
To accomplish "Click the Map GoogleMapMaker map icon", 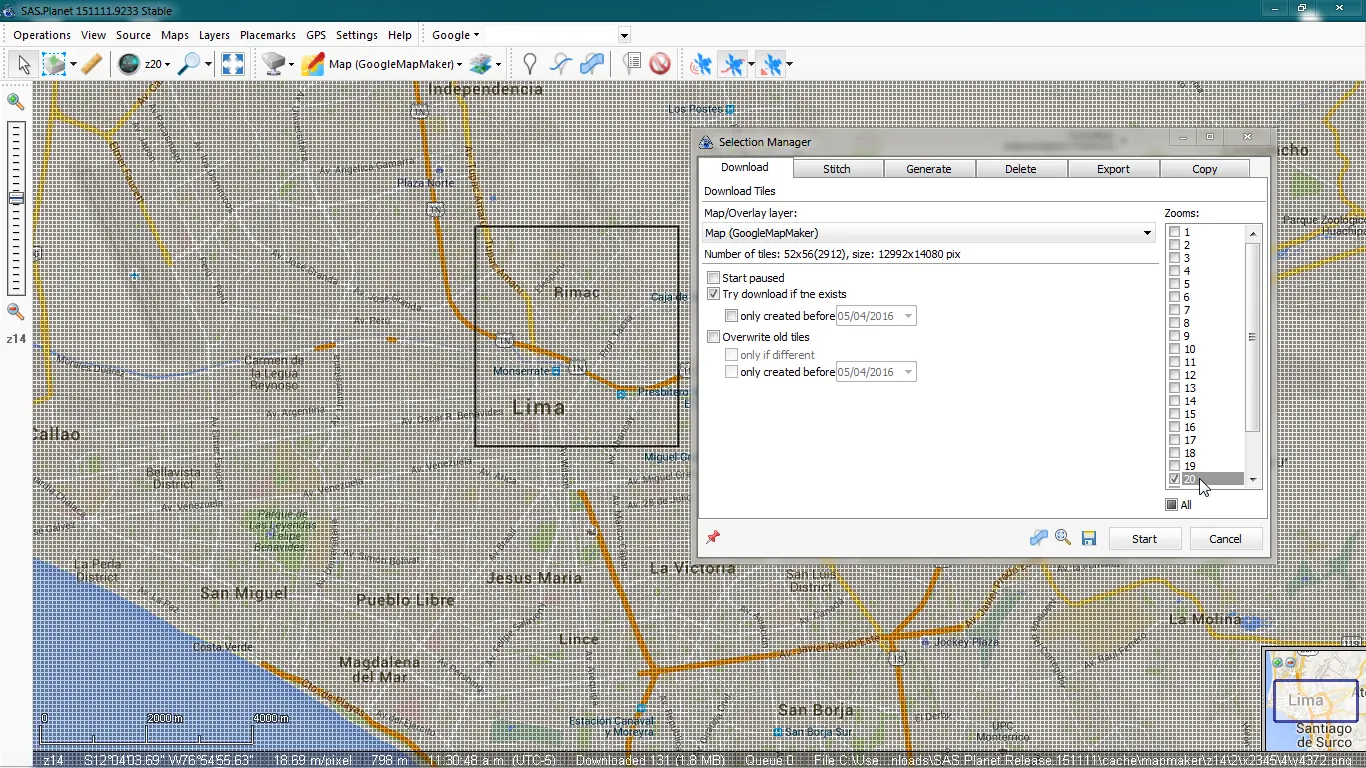I will [313, 64].
